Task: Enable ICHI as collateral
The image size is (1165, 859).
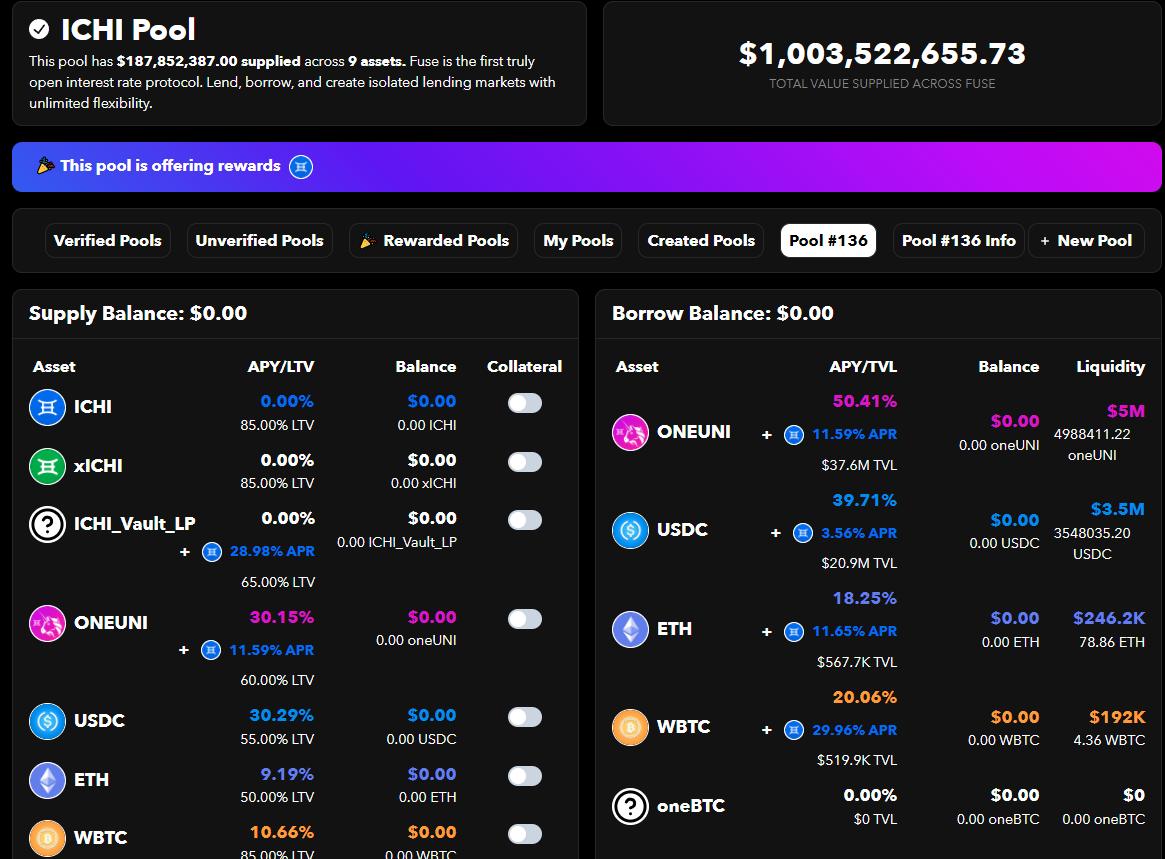Action: 524,403
